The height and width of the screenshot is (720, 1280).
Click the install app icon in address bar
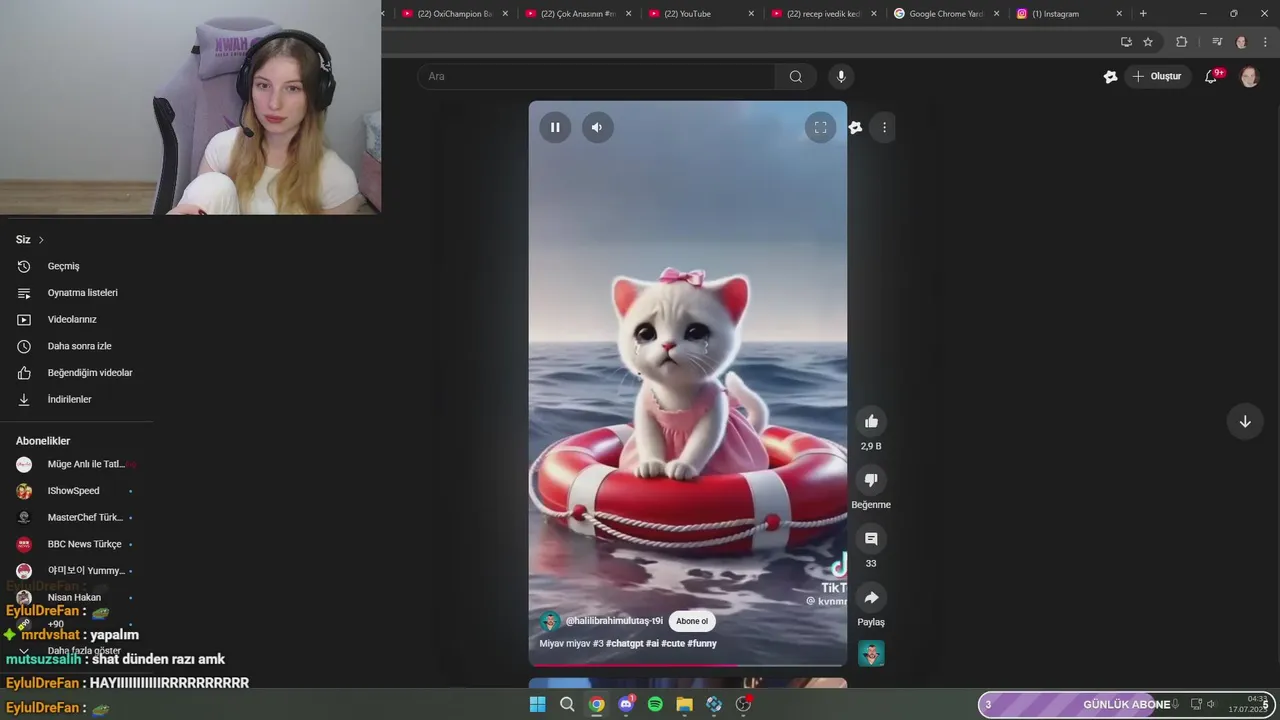[x=1126, y=42]
